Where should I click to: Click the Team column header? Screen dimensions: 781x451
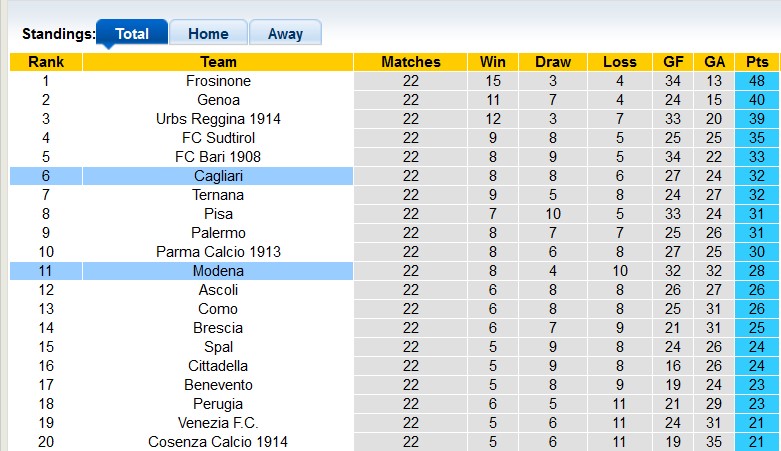click(x=218, y=62)
